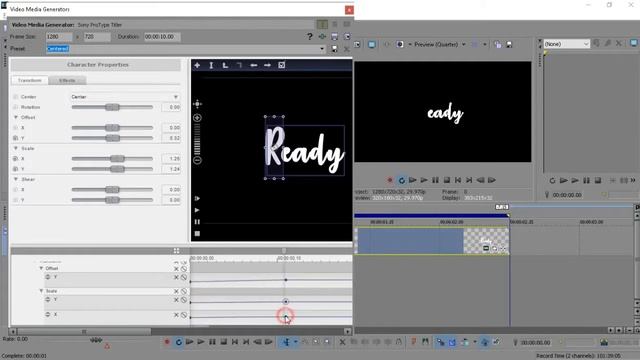This screenshot has height=360, width=640.
Task: Click video preview on external monitor icon
Action: click(x=372, y=44)
